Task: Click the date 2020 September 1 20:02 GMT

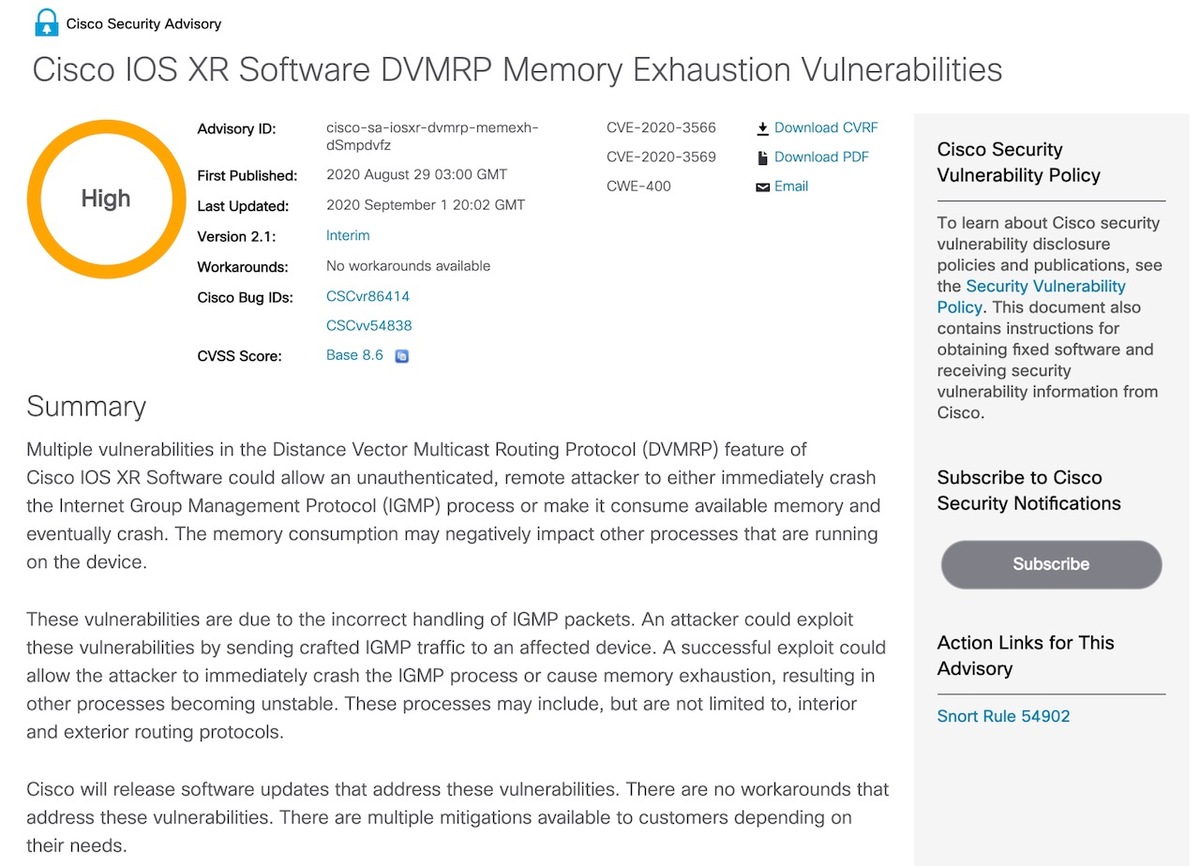Action: point(426,205)
